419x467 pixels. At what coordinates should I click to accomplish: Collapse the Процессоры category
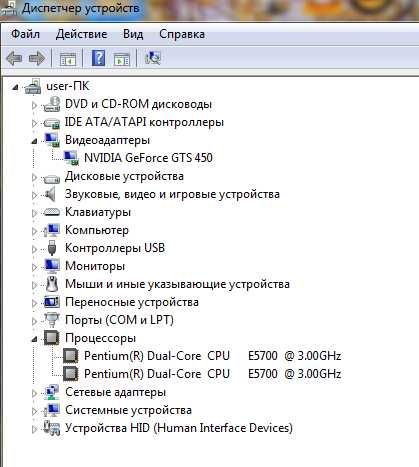(34, 339)
